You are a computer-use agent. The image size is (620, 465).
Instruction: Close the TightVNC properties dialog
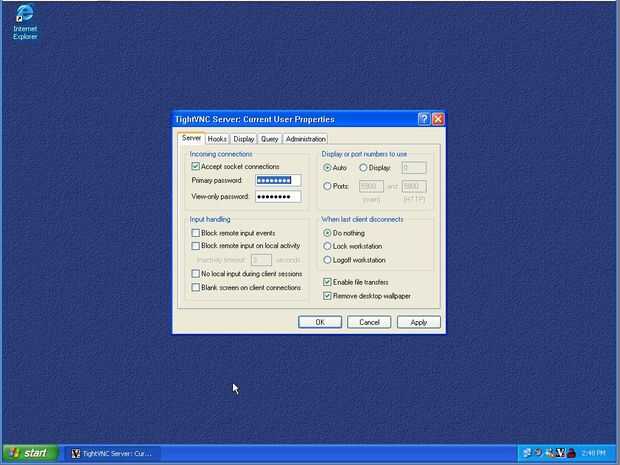[438, 119]
